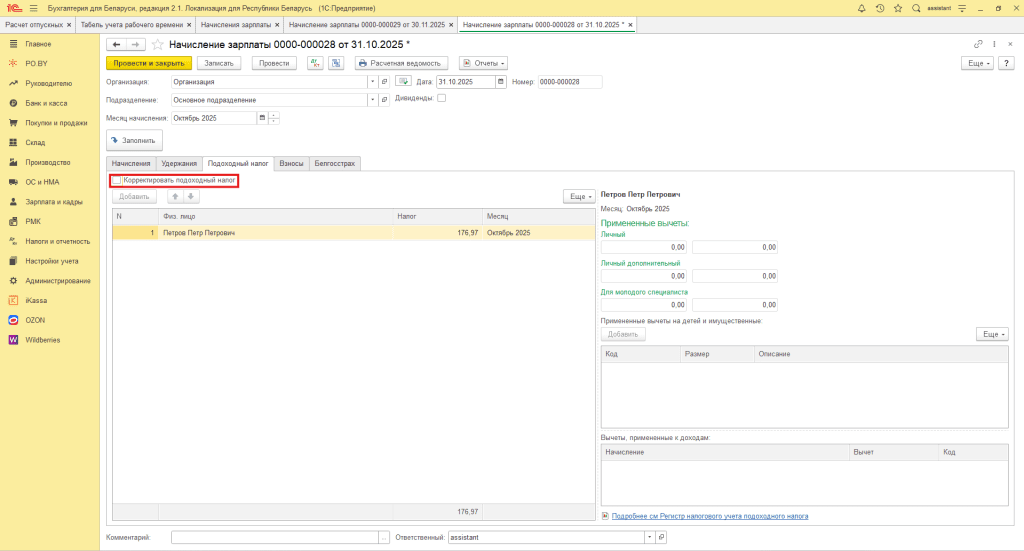Click the favorites star in title bar
Image resolution: width=1024 pixels, height=551 pixels.
point(898,8)
